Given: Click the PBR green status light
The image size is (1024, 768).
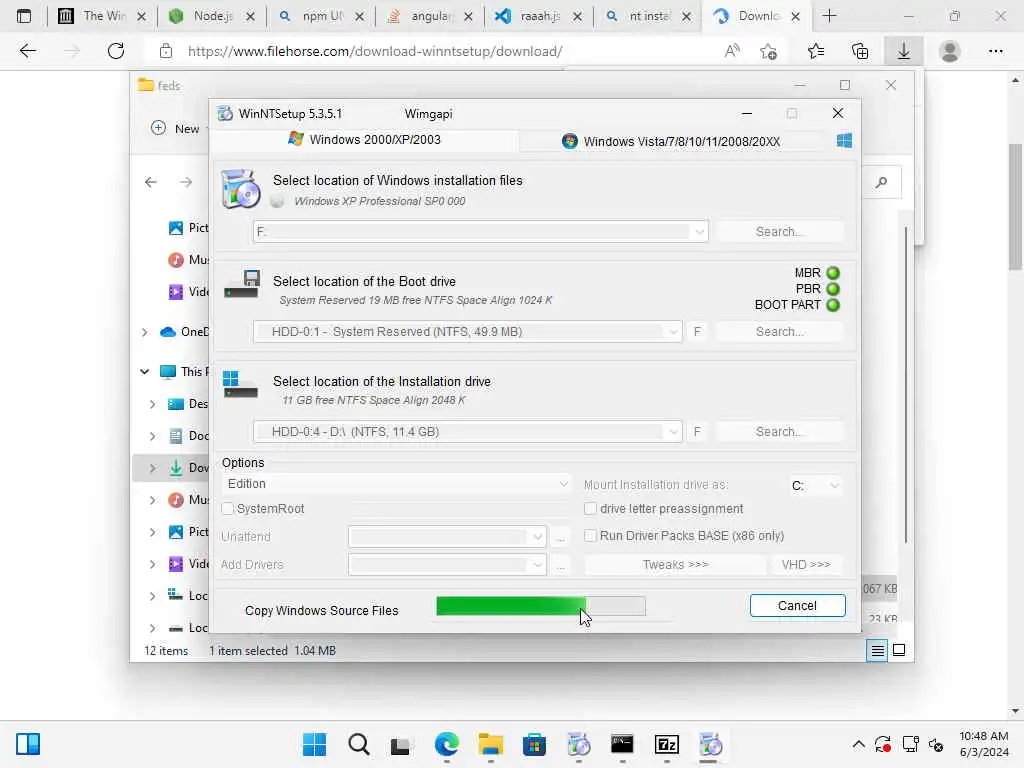Looking at the screenshot, I should [833, 289].
